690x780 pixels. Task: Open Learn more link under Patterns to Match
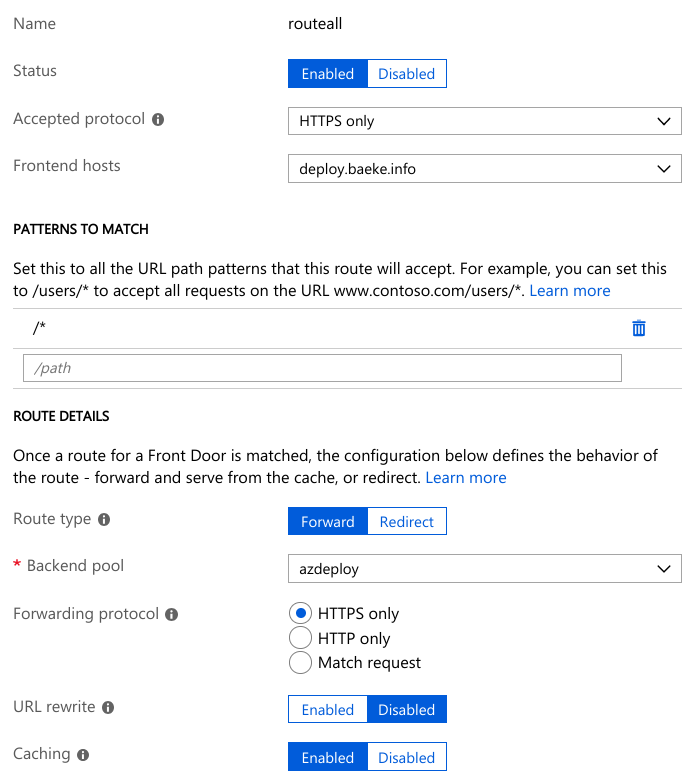[570, 291]
